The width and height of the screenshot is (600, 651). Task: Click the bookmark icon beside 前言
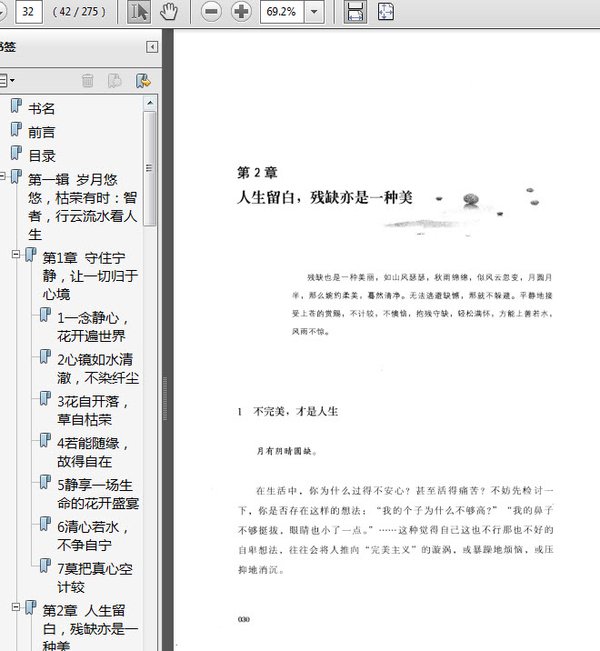click(16, 130)
